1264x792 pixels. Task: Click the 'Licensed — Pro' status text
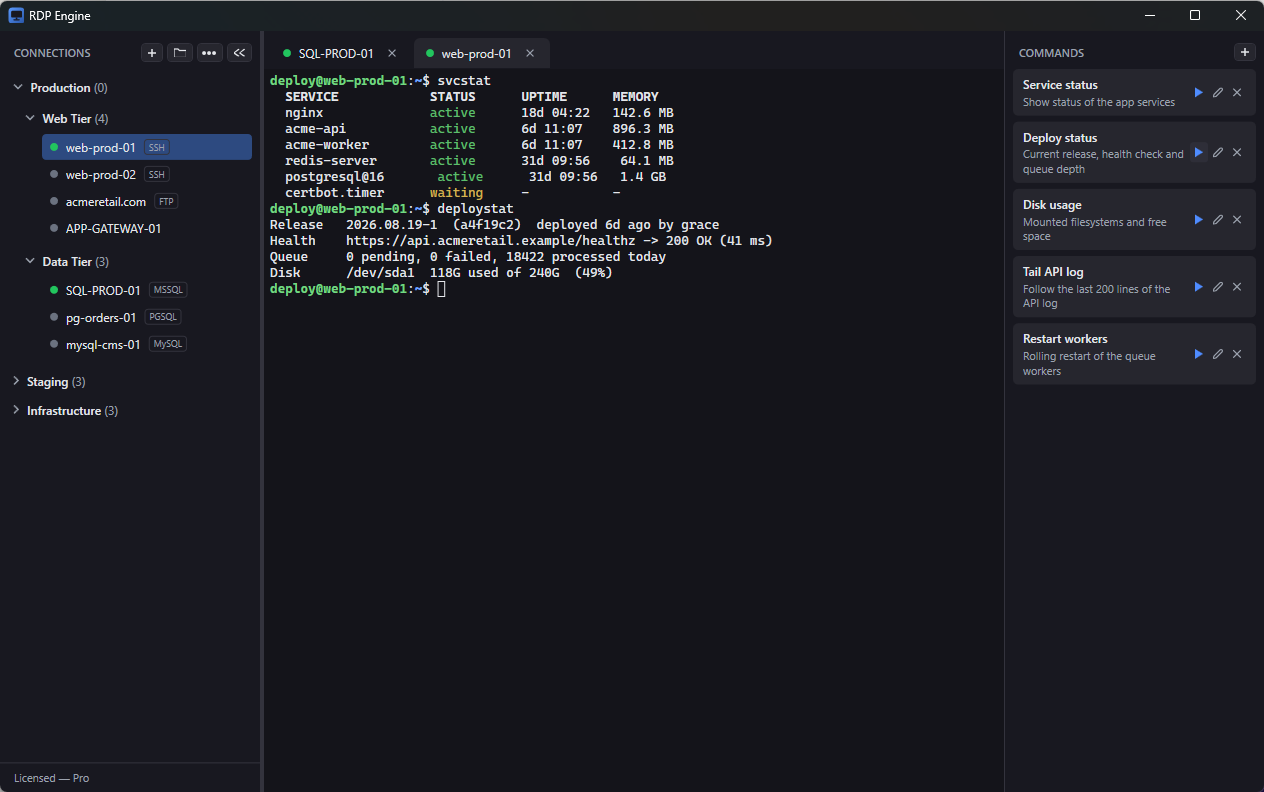tap(51, 778)
